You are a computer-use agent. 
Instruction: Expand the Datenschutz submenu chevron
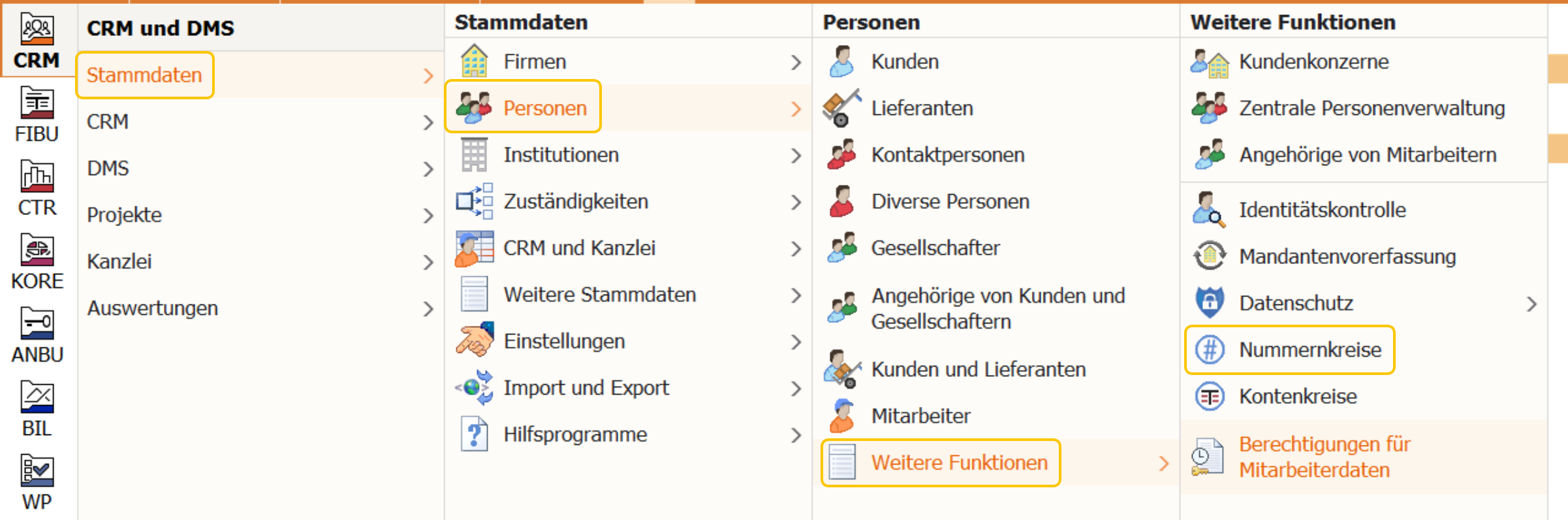(1532, 302)
